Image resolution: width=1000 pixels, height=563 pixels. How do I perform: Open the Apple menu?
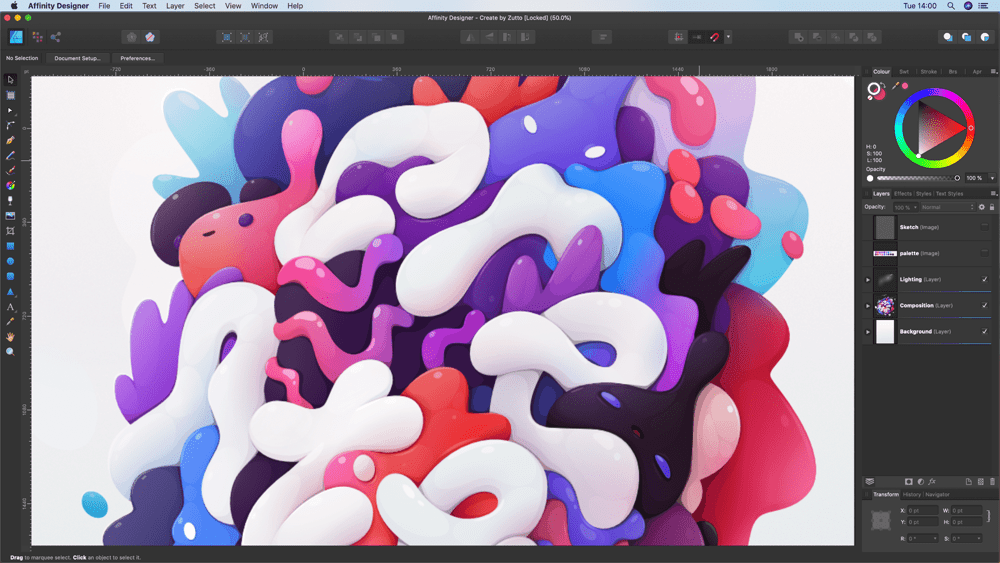point(14,6)
